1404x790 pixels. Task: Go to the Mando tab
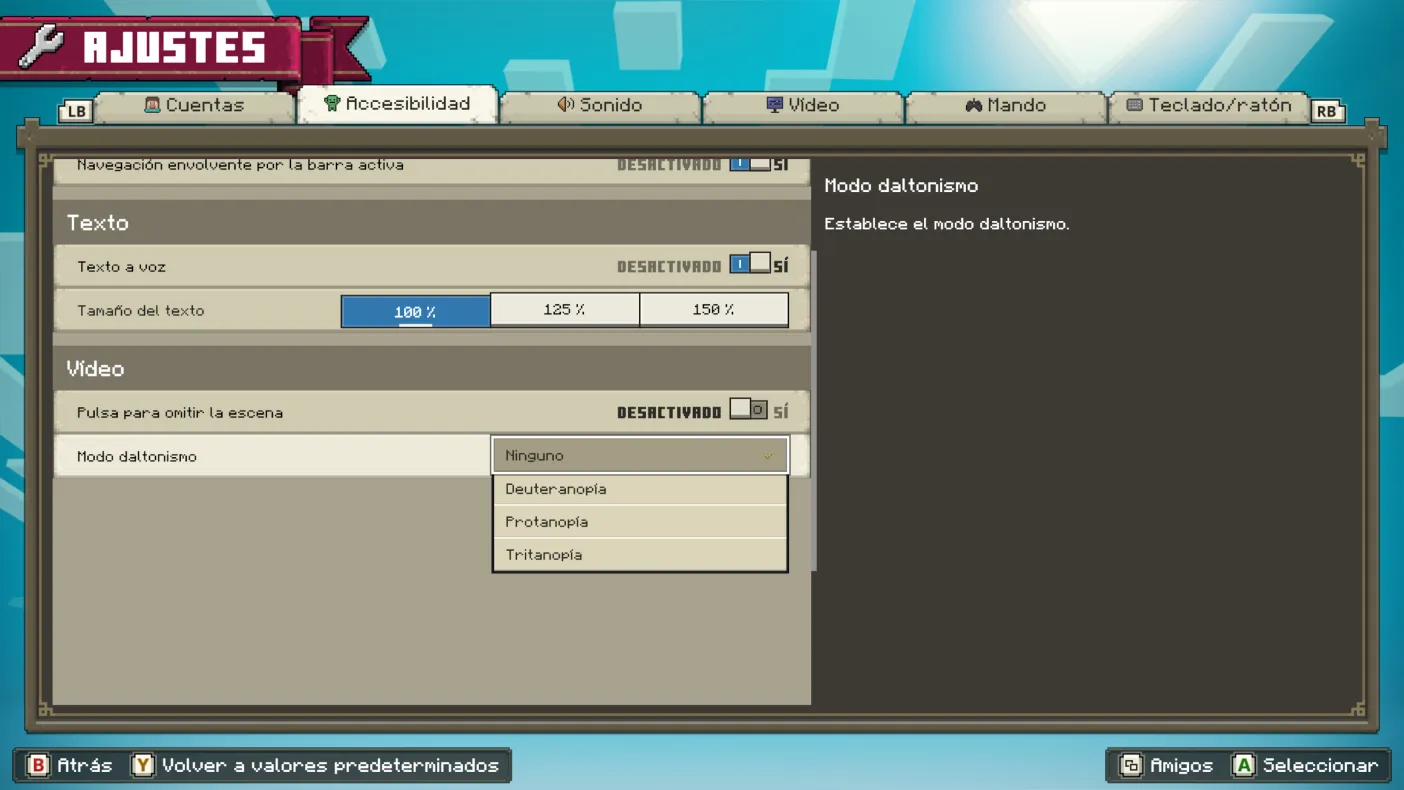(x=1006, y=105)
